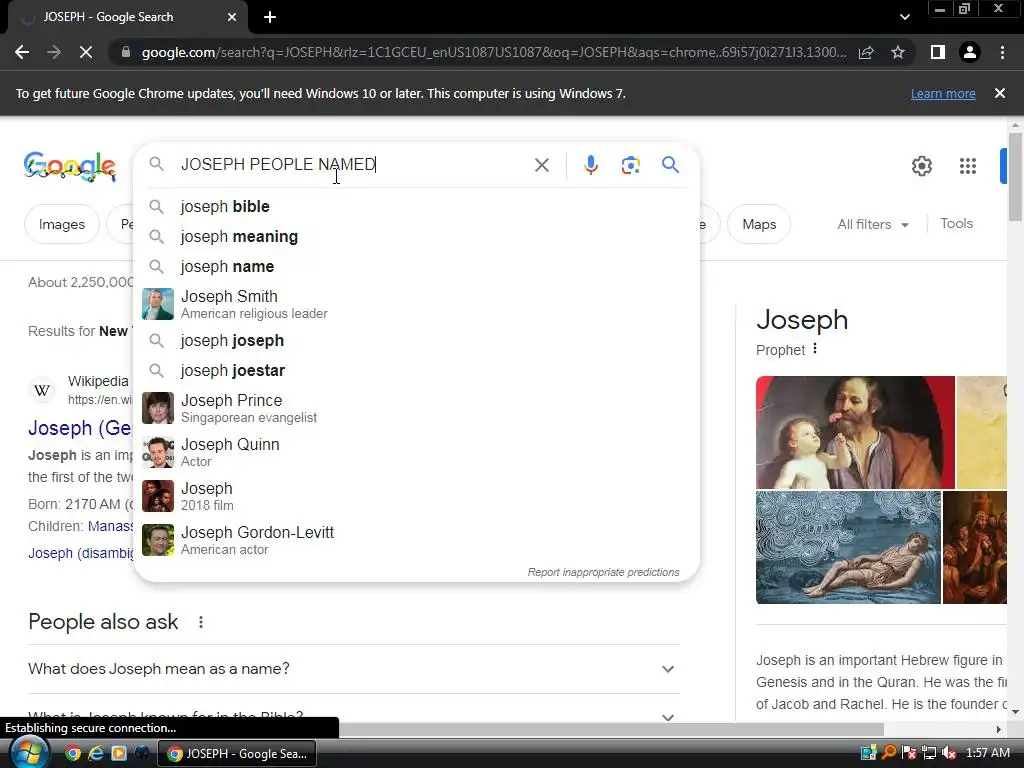This screenshot has height=768, width=1024.
Task: Open the Windows Start button
Action: pos(29,752)
